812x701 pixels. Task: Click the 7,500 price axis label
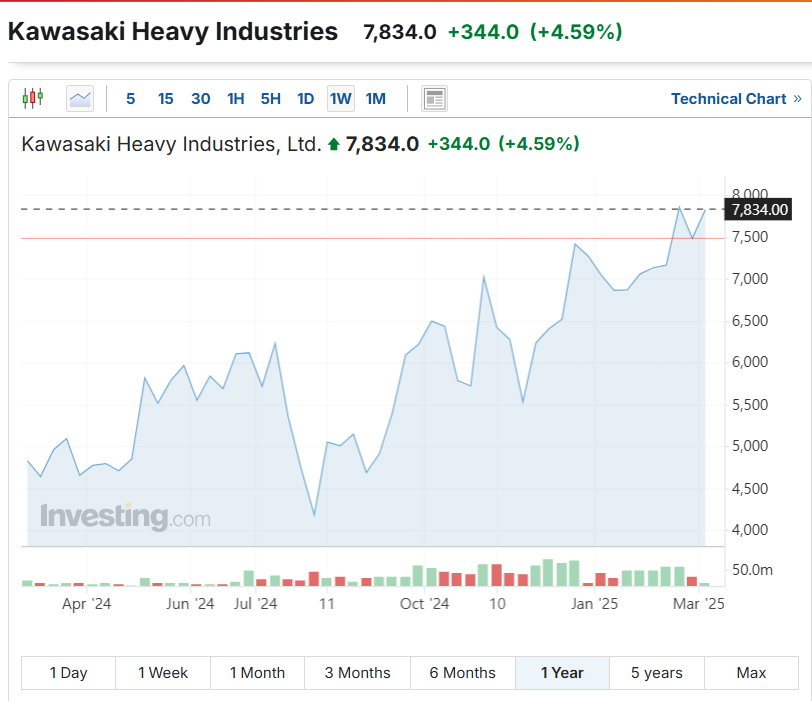click(749, 237)
